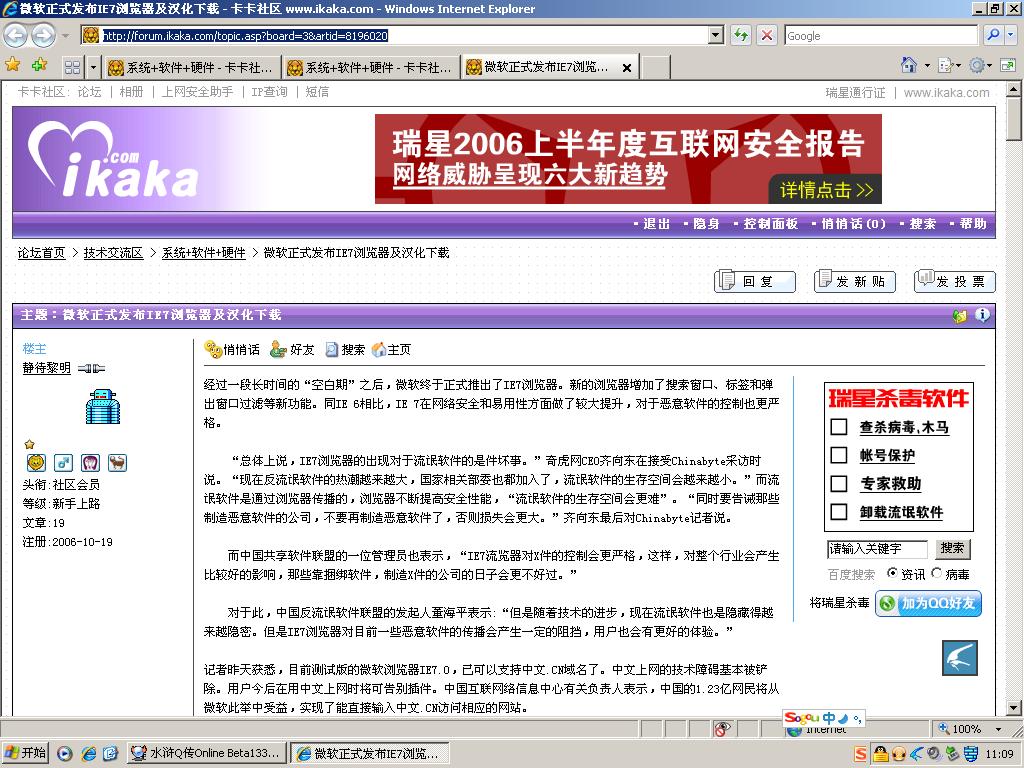1024x768 pixels.
Task: Open the search provider dropdown arrow
Action: coord(1012,35)
